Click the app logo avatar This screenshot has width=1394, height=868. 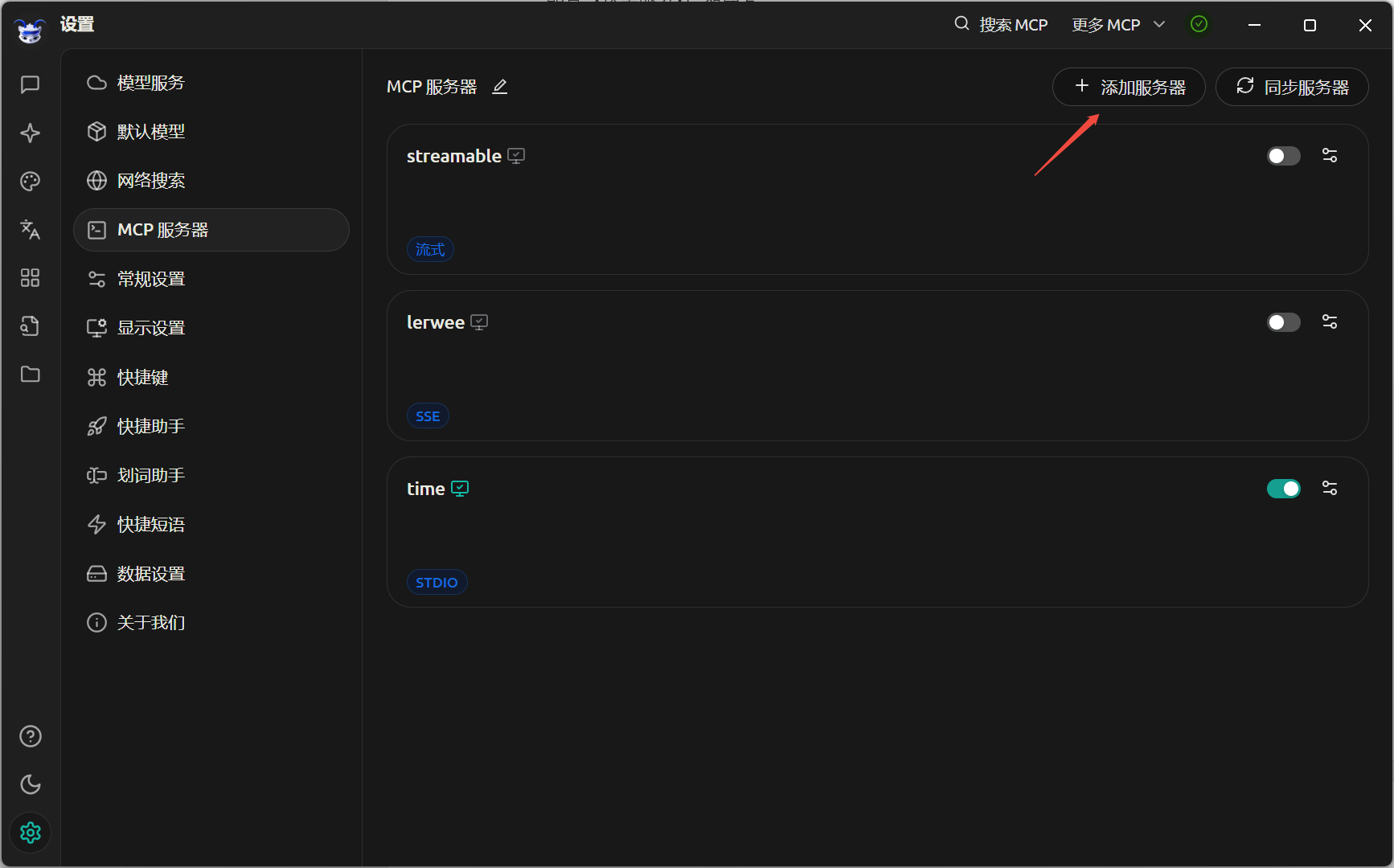[x=30, y=31]
